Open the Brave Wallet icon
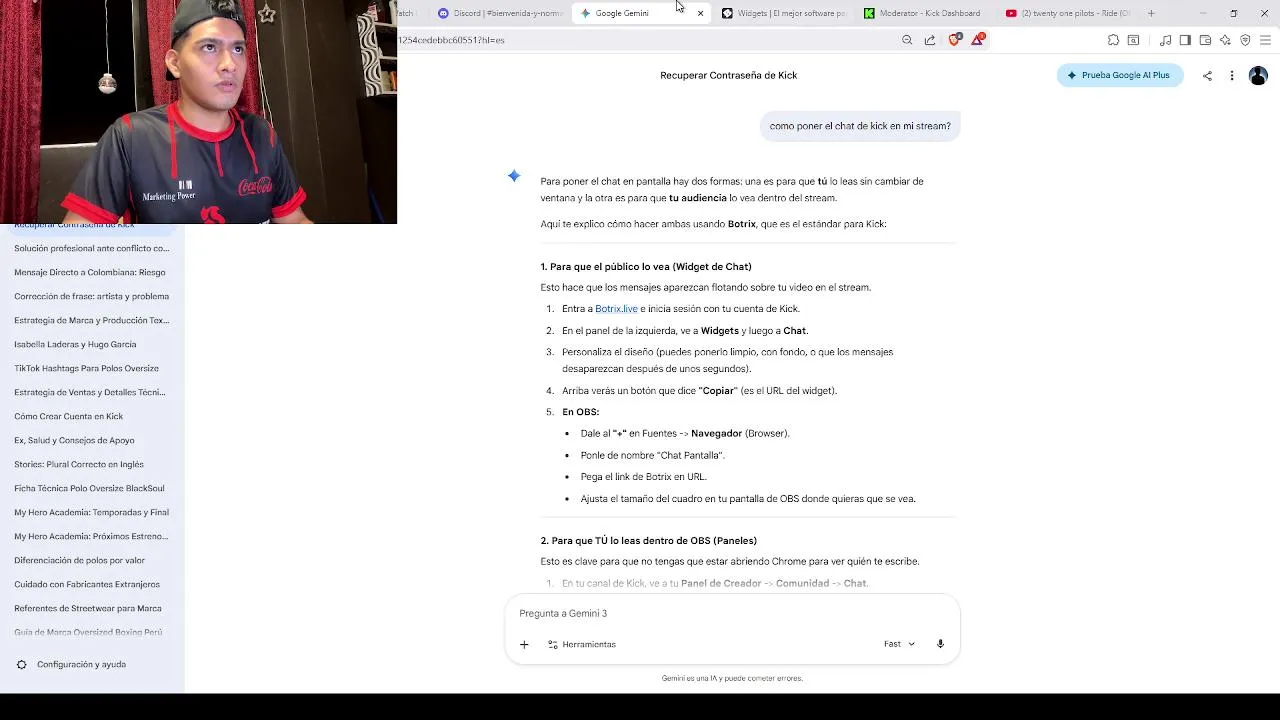The height and width of the screenshot is (720, 1280). pos(1205,40)
